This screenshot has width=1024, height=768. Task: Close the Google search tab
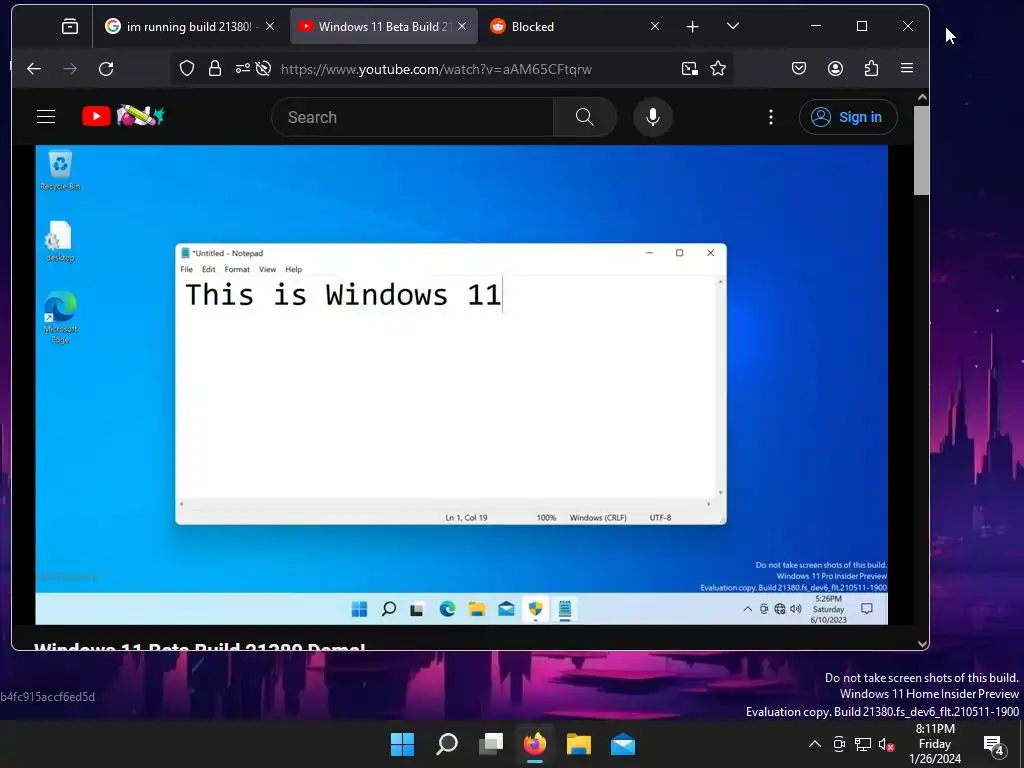tap(270, 26)
